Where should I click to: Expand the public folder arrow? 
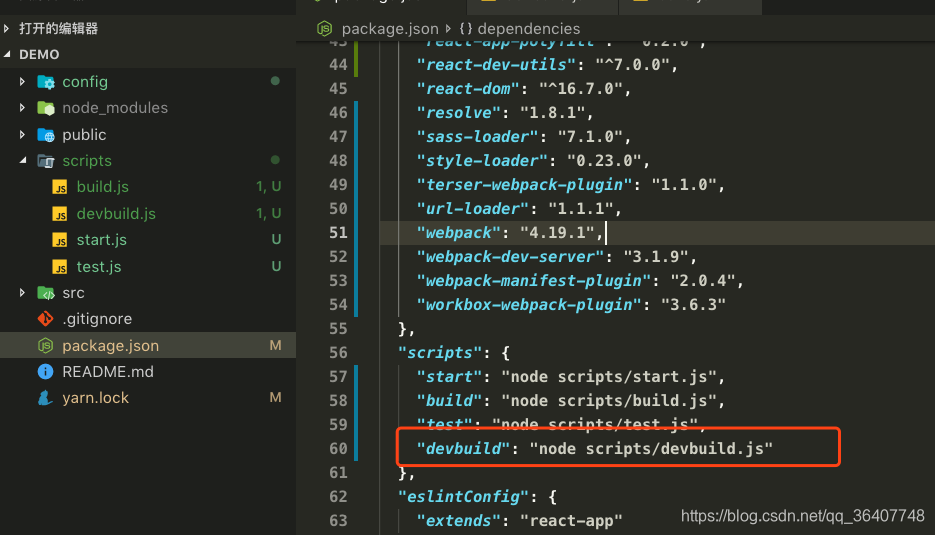point(22,135)
